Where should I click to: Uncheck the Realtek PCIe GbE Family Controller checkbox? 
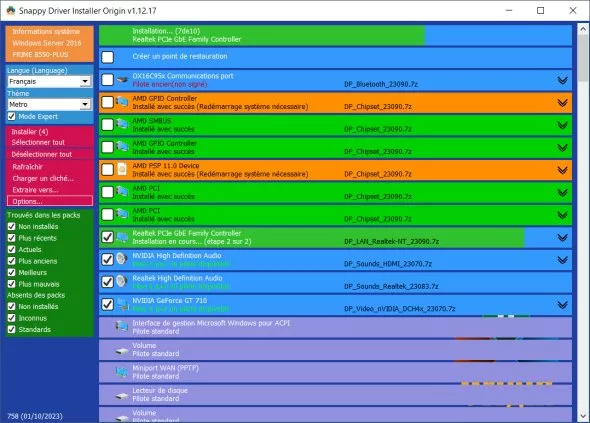click(108, 237)
